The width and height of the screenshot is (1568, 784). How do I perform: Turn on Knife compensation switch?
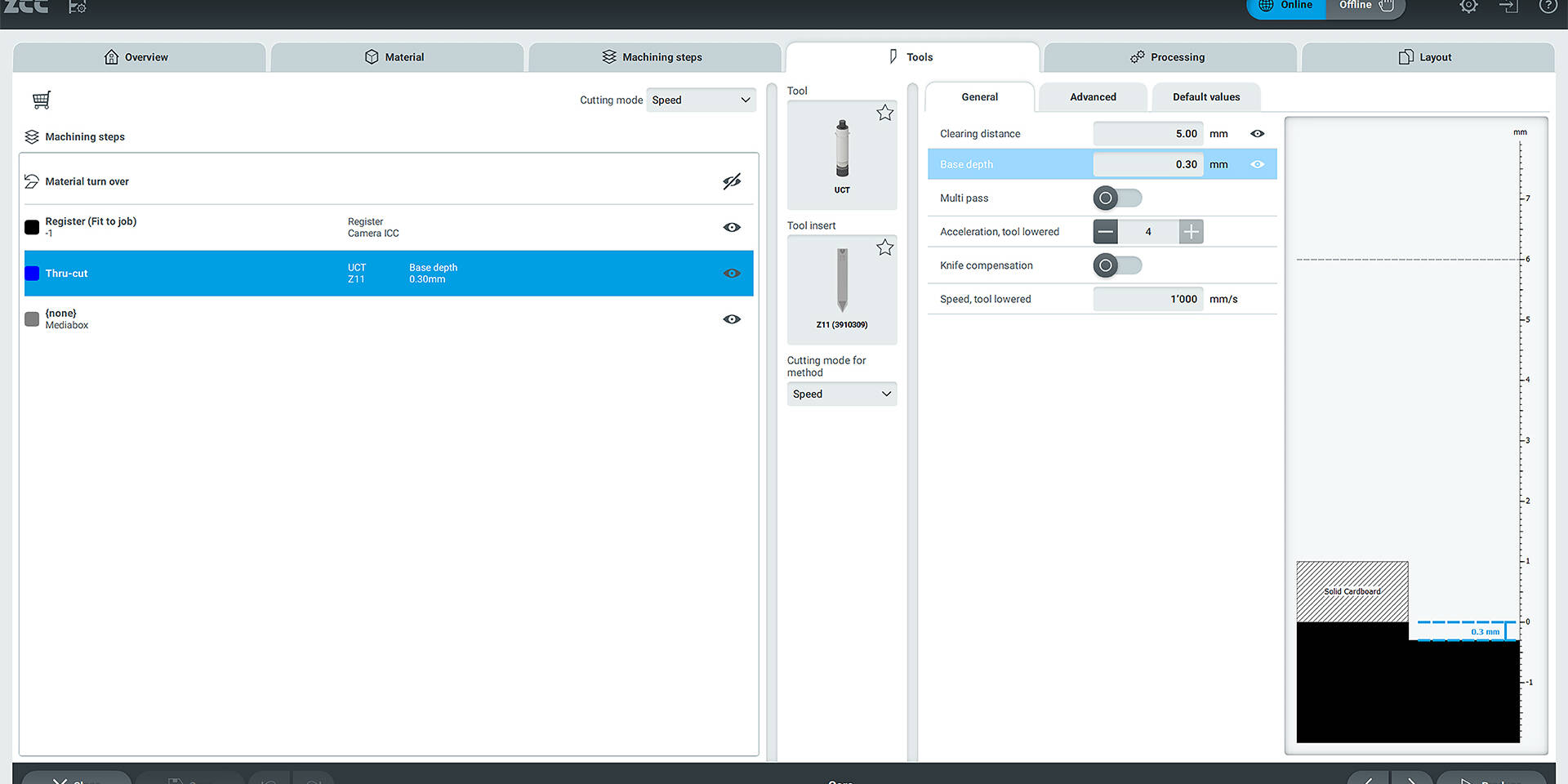(1117, 265)
